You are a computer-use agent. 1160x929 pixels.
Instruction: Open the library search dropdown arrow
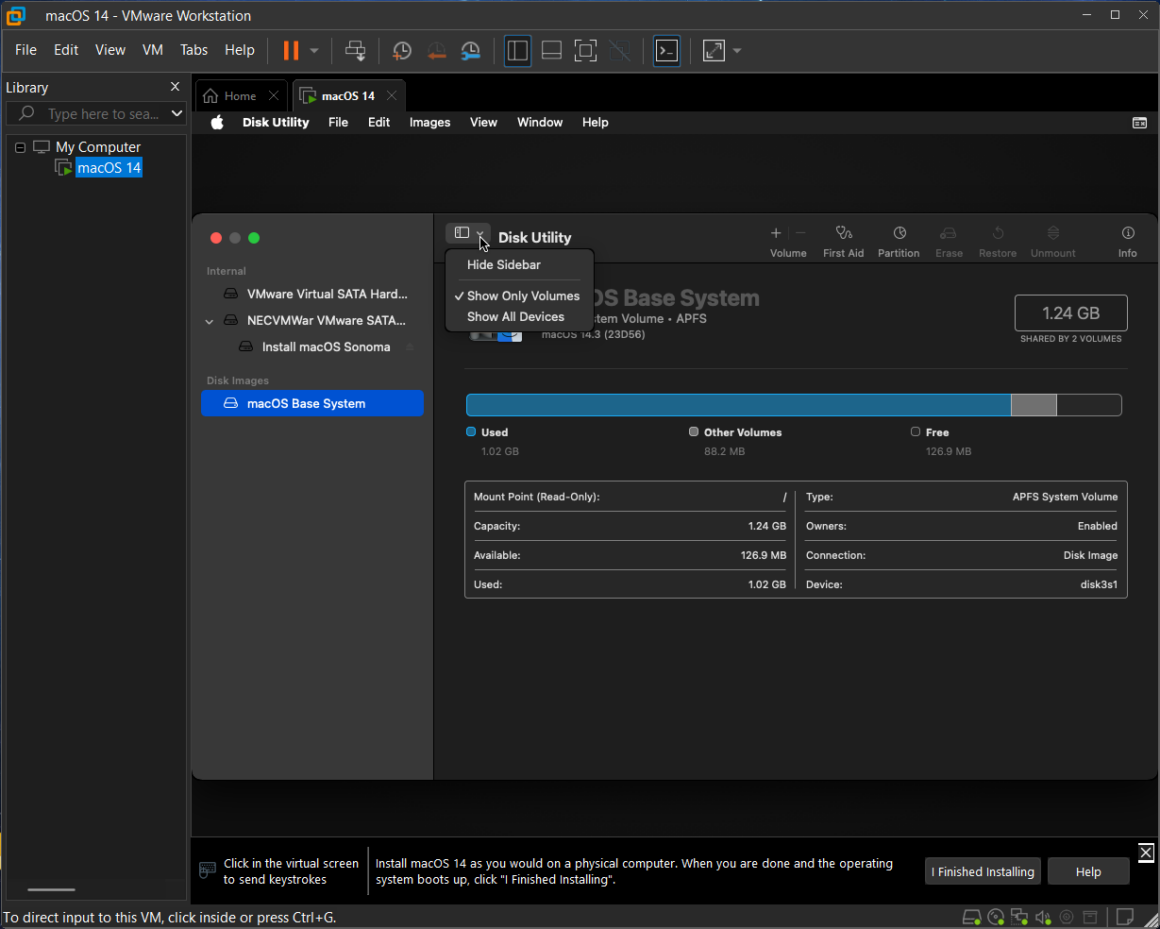point(176,113)
